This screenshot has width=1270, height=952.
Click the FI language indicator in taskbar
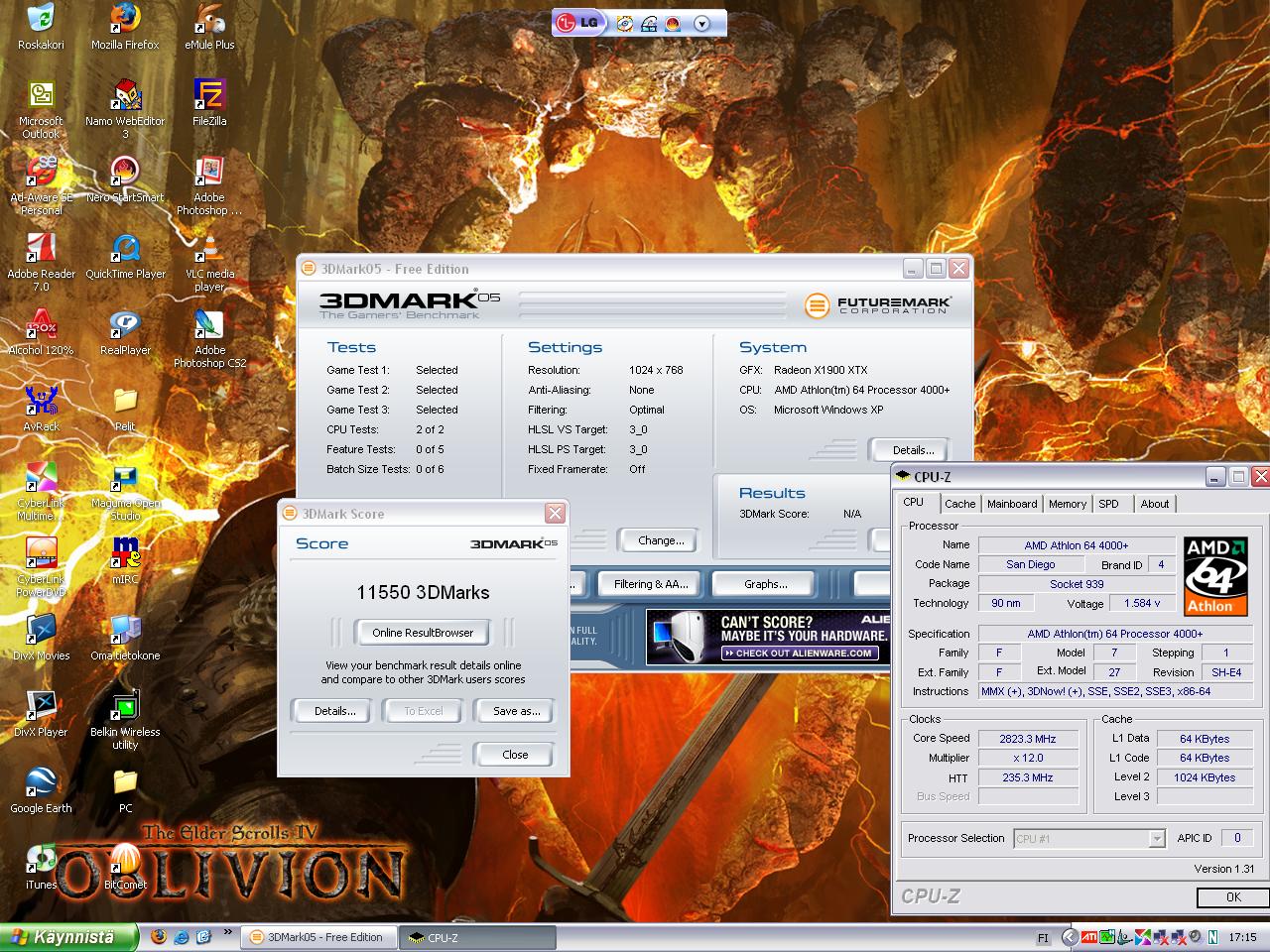pyautogui.click(x=1043, y=937)
